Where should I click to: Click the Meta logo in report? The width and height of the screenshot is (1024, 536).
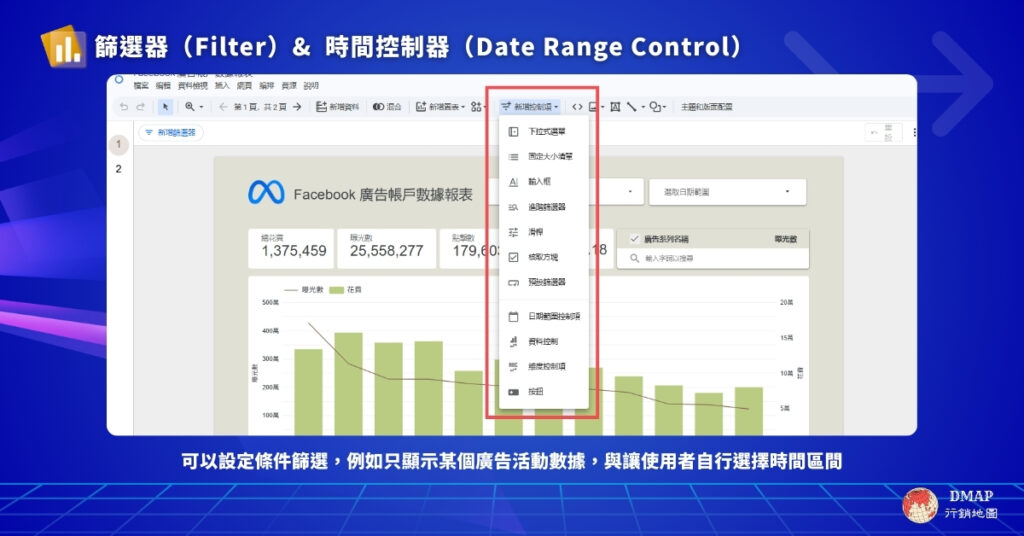click(x=266, y=193)
